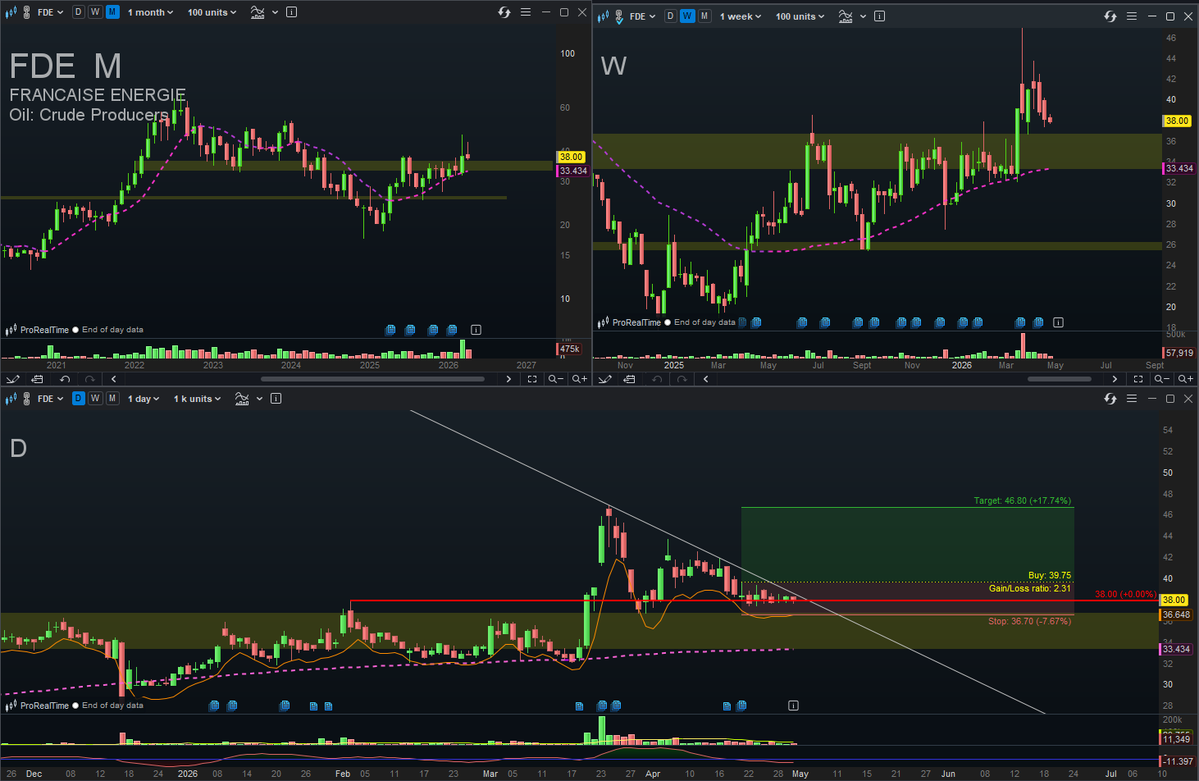
Task: Toggle D timeframe button in daily chart
Action: click(78, 399)
